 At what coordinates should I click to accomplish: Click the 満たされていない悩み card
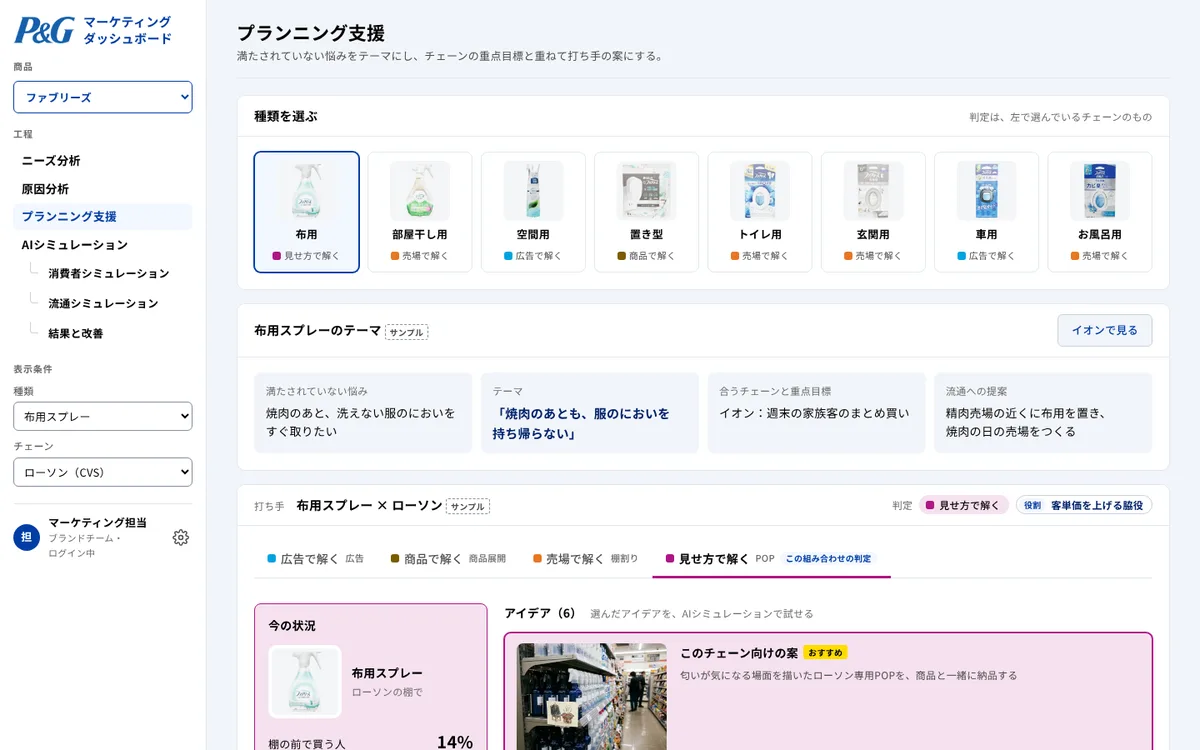click(363, 413)
